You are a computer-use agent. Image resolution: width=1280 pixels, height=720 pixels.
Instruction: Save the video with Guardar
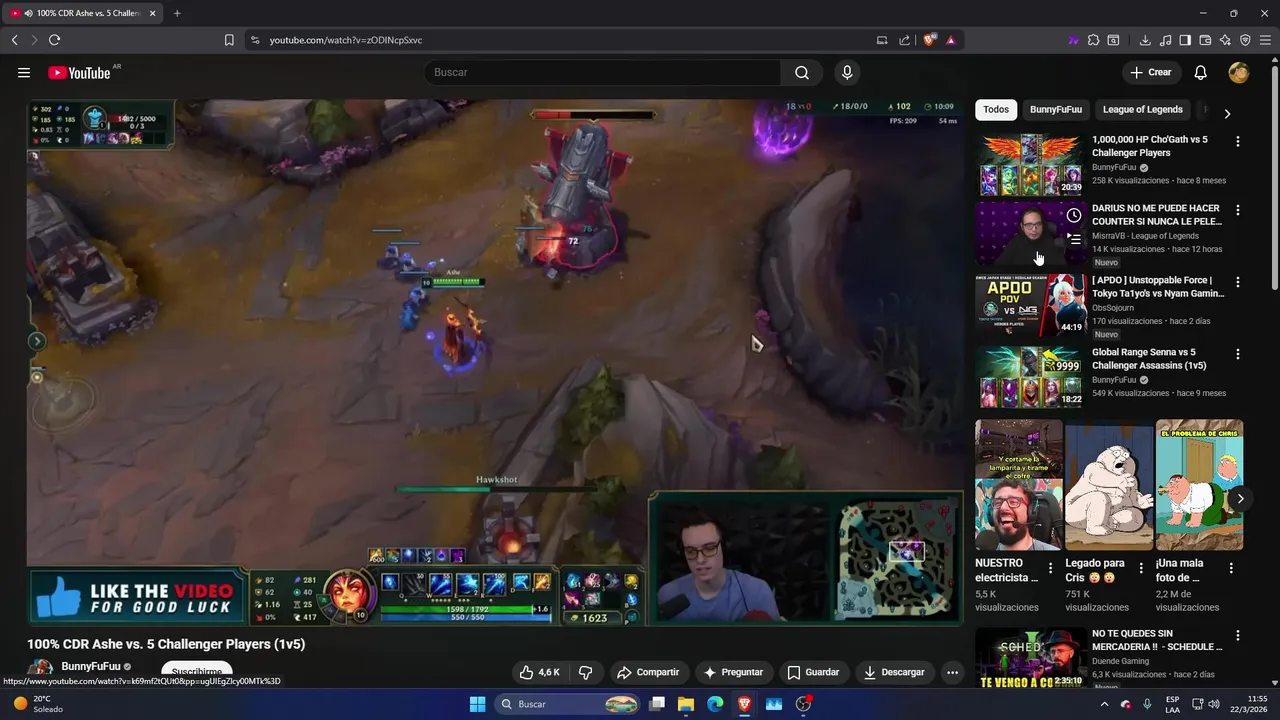812,672
